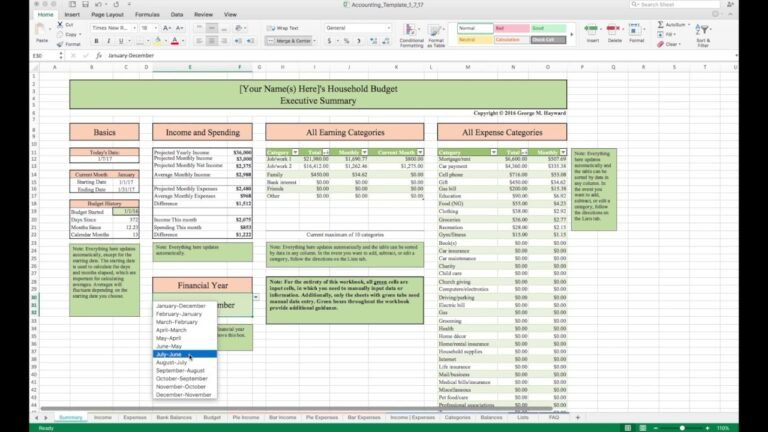Click the red font color A icon
This screenshot has height=432, width=768.
coord(175,41)
